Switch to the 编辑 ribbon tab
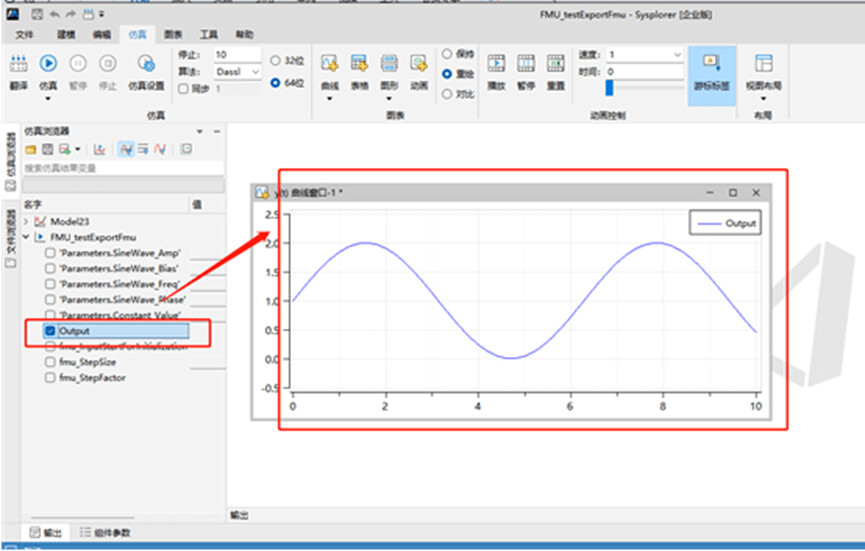This screenshot has width=865, height=551. (x=102, y=35)
